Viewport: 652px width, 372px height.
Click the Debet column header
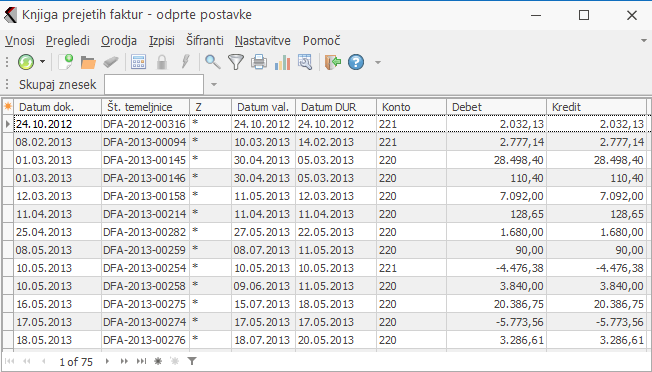(x=496, y=107)
